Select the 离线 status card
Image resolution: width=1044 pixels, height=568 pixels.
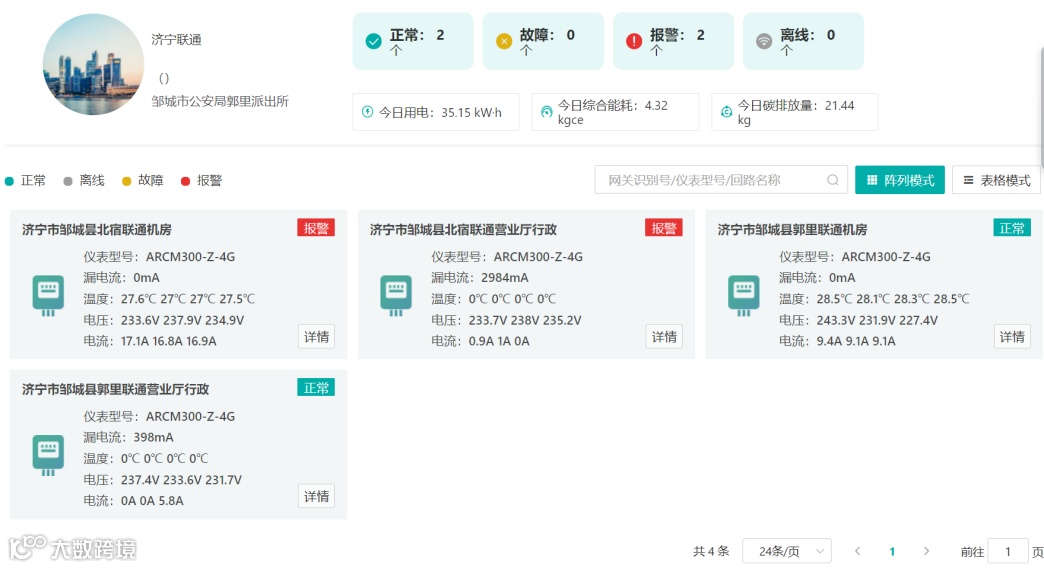click(804, 41)
